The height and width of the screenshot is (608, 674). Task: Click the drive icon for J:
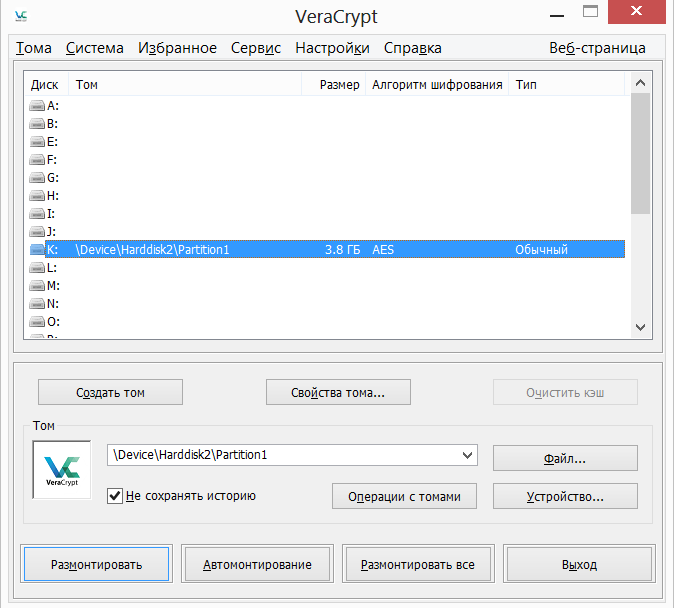pyautogui.click(x=37, y=232)
